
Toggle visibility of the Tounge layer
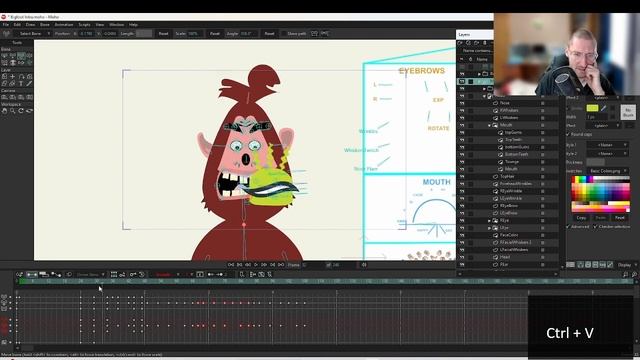click(462, 162)
